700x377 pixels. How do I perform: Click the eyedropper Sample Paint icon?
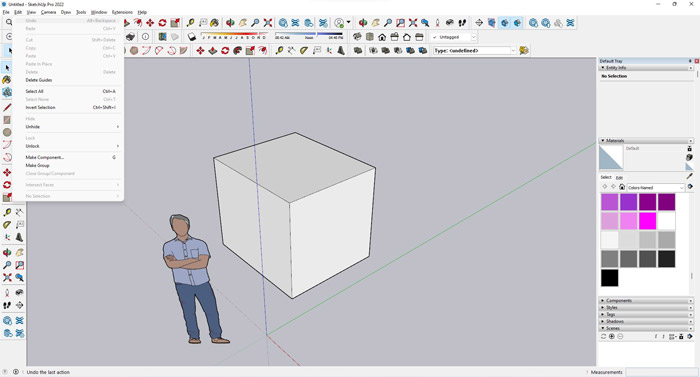(689, 176)
